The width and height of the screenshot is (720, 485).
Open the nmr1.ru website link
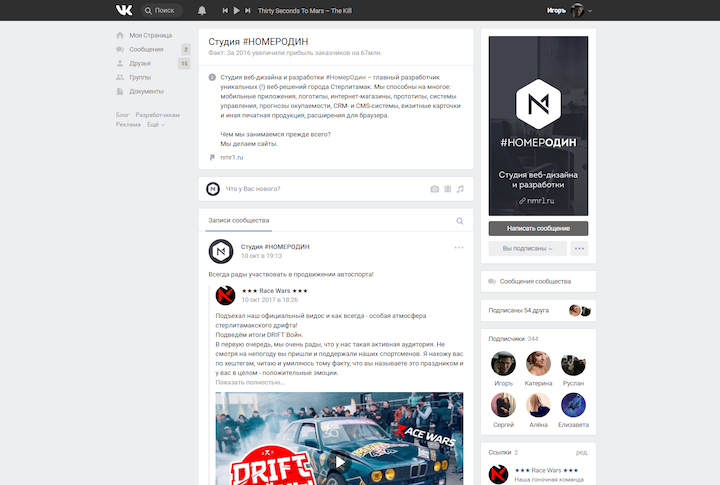coord(231,157)
